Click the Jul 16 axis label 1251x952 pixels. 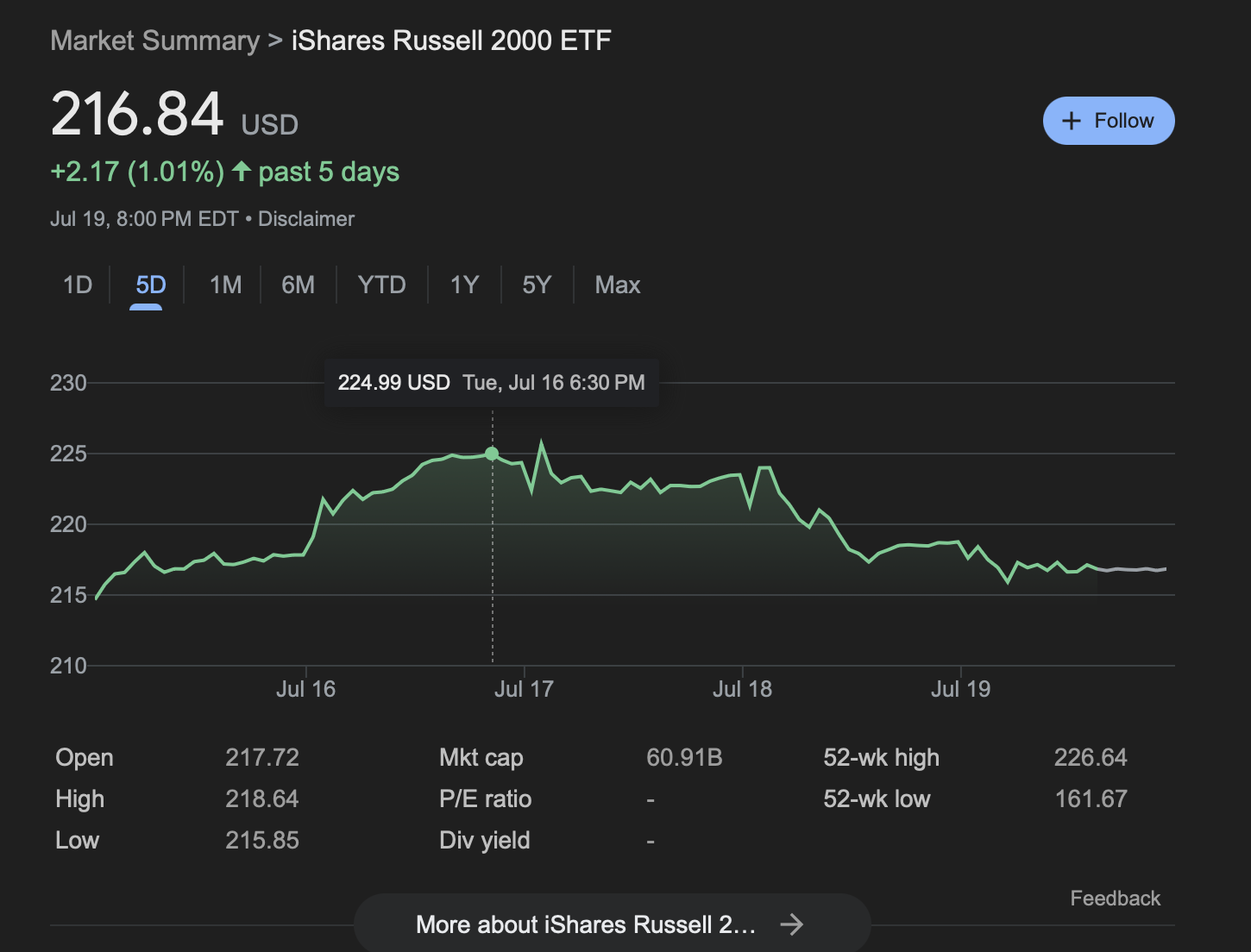tap(305, 689)
